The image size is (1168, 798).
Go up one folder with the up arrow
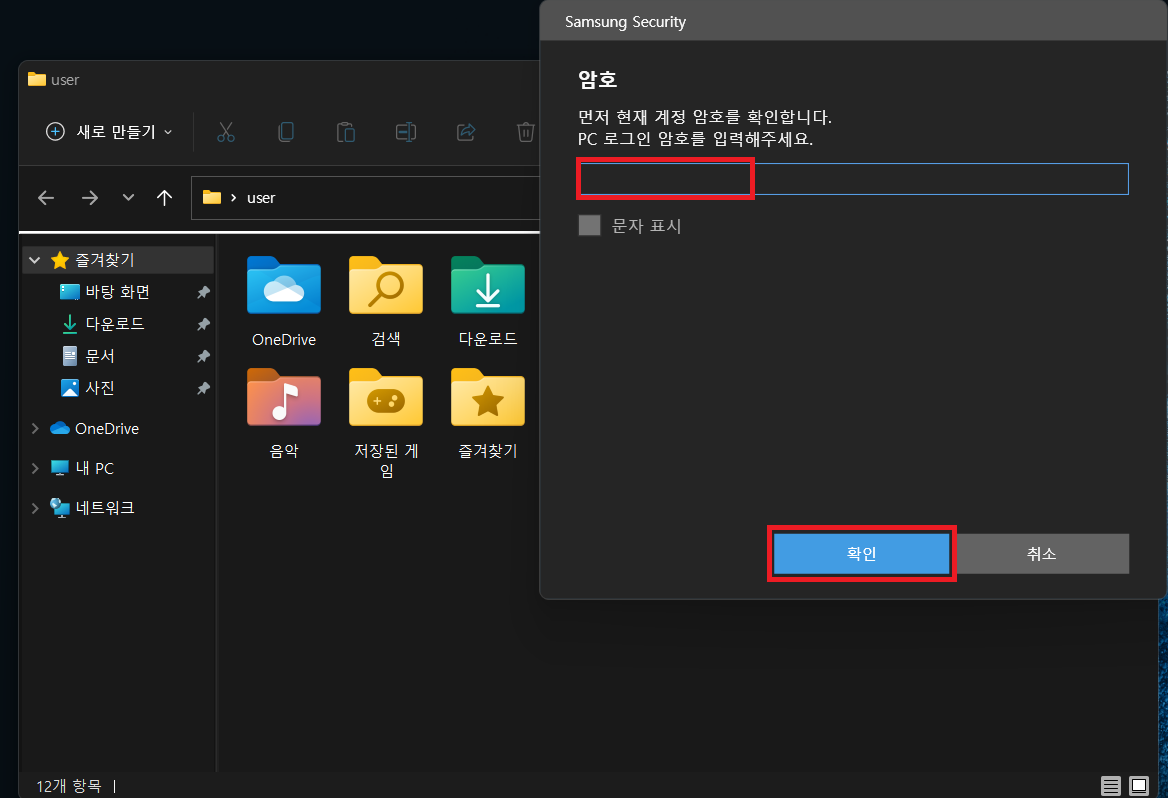(x=165, y=197)
